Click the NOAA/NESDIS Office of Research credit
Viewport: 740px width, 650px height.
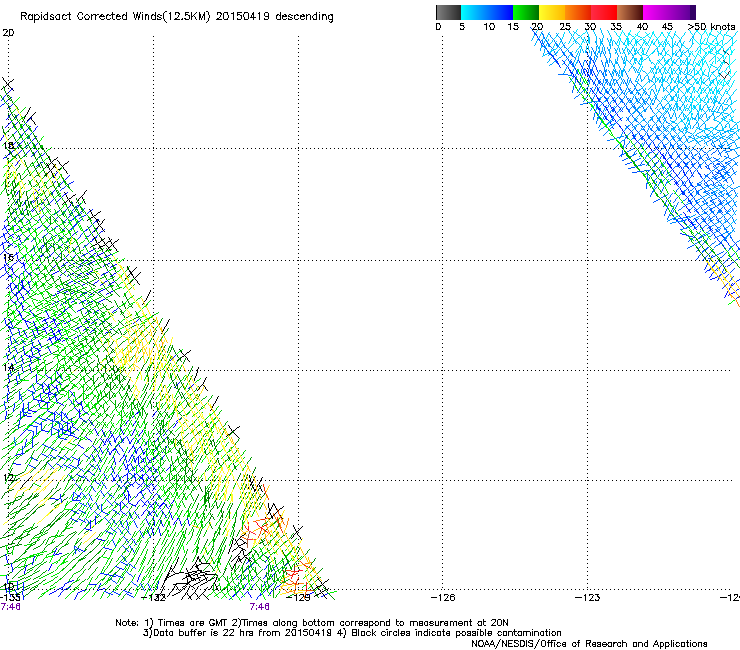point(589,644)
